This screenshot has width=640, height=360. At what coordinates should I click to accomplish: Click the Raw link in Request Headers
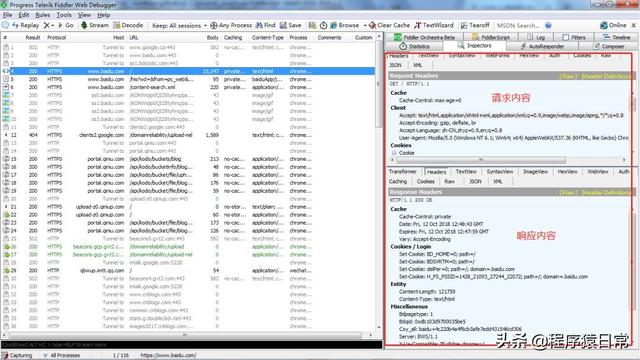point(567,76)
